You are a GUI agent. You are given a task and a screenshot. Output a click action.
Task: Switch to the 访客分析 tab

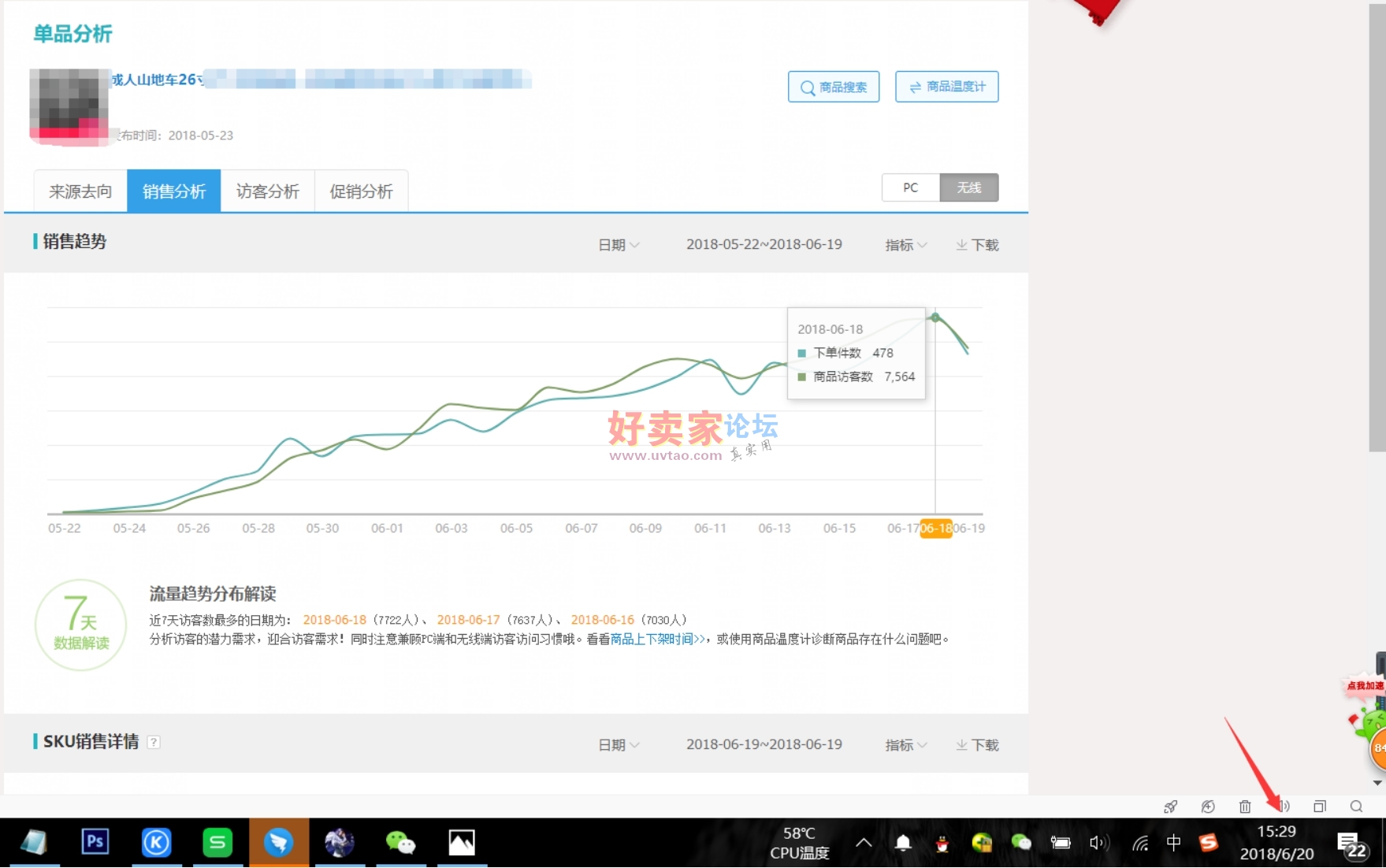[x=268, y=191]
